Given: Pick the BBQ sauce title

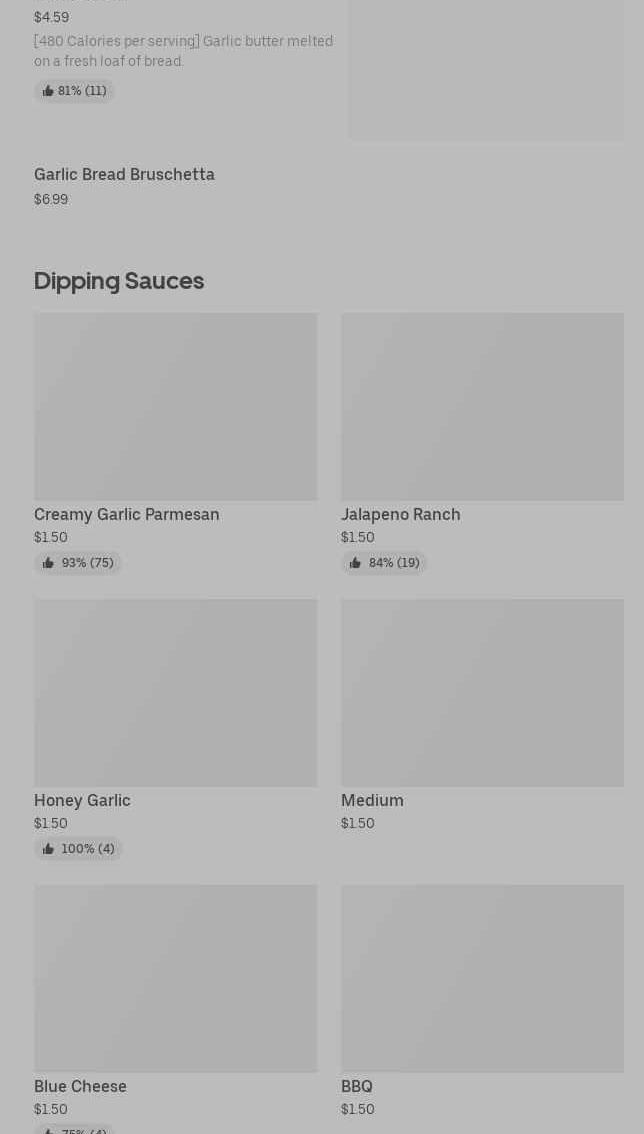Looking at the screenshot, I should [x=356, y=1086].
